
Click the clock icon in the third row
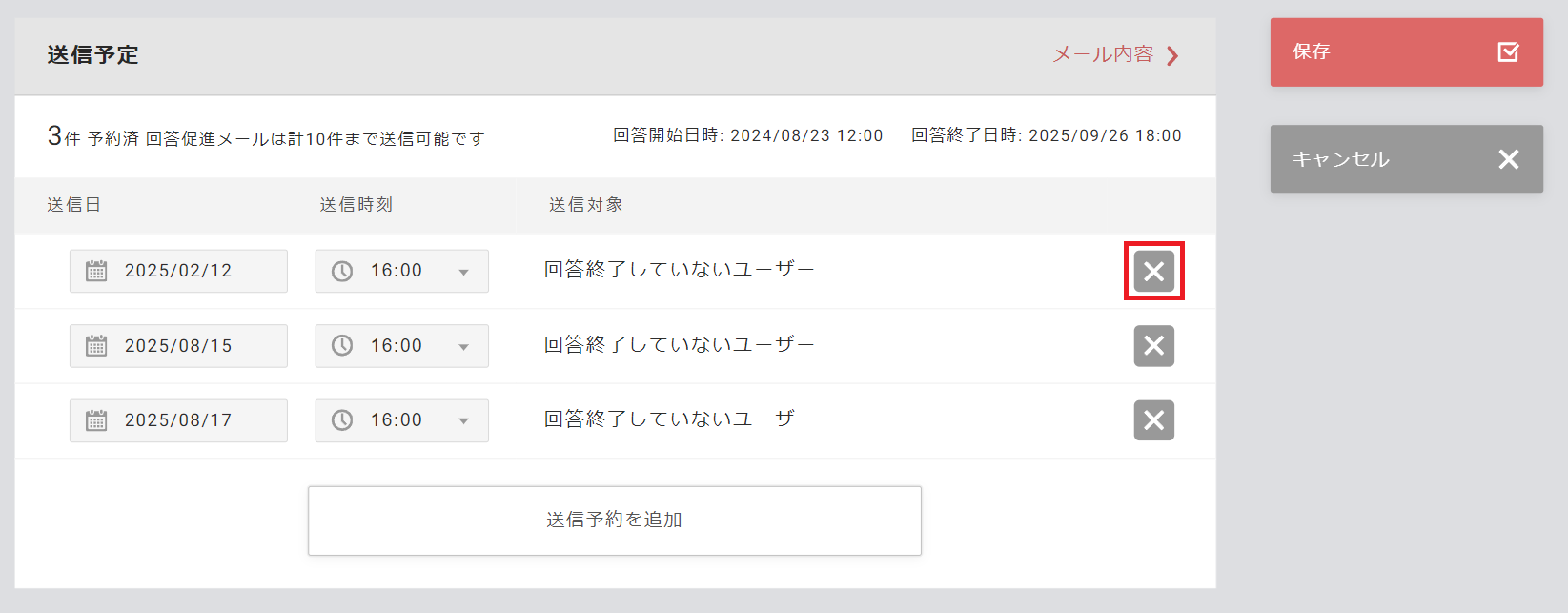point(340,419)
